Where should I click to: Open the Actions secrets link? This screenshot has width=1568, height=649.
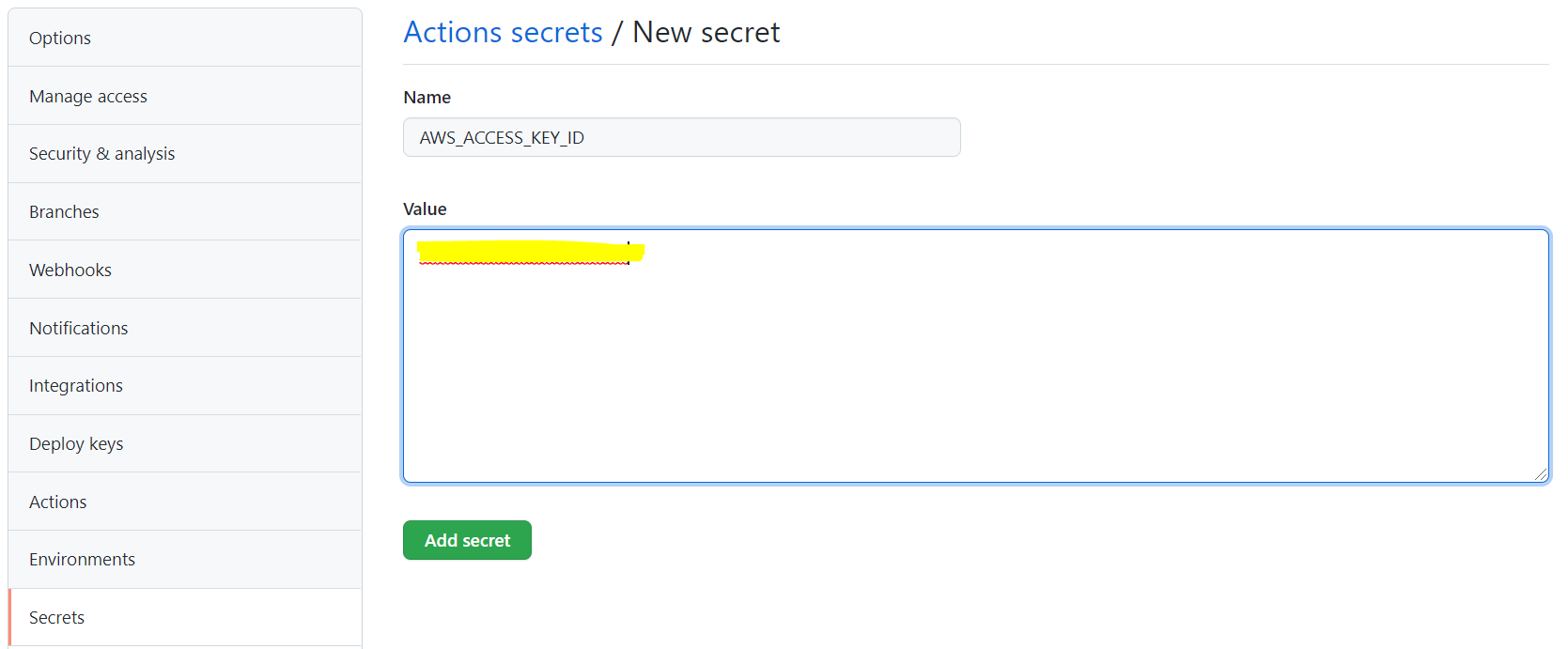pyautogui.click(x=503, y=31)
